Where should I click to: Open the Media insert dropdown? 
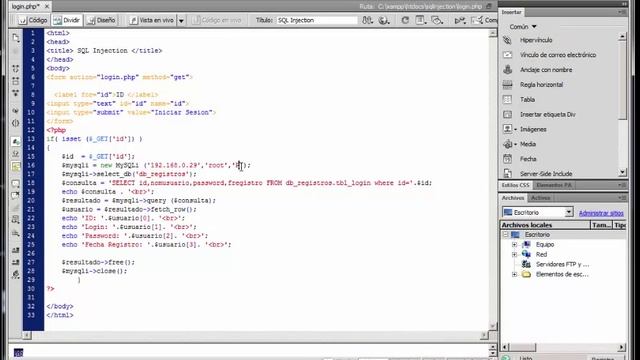(515, 144)
